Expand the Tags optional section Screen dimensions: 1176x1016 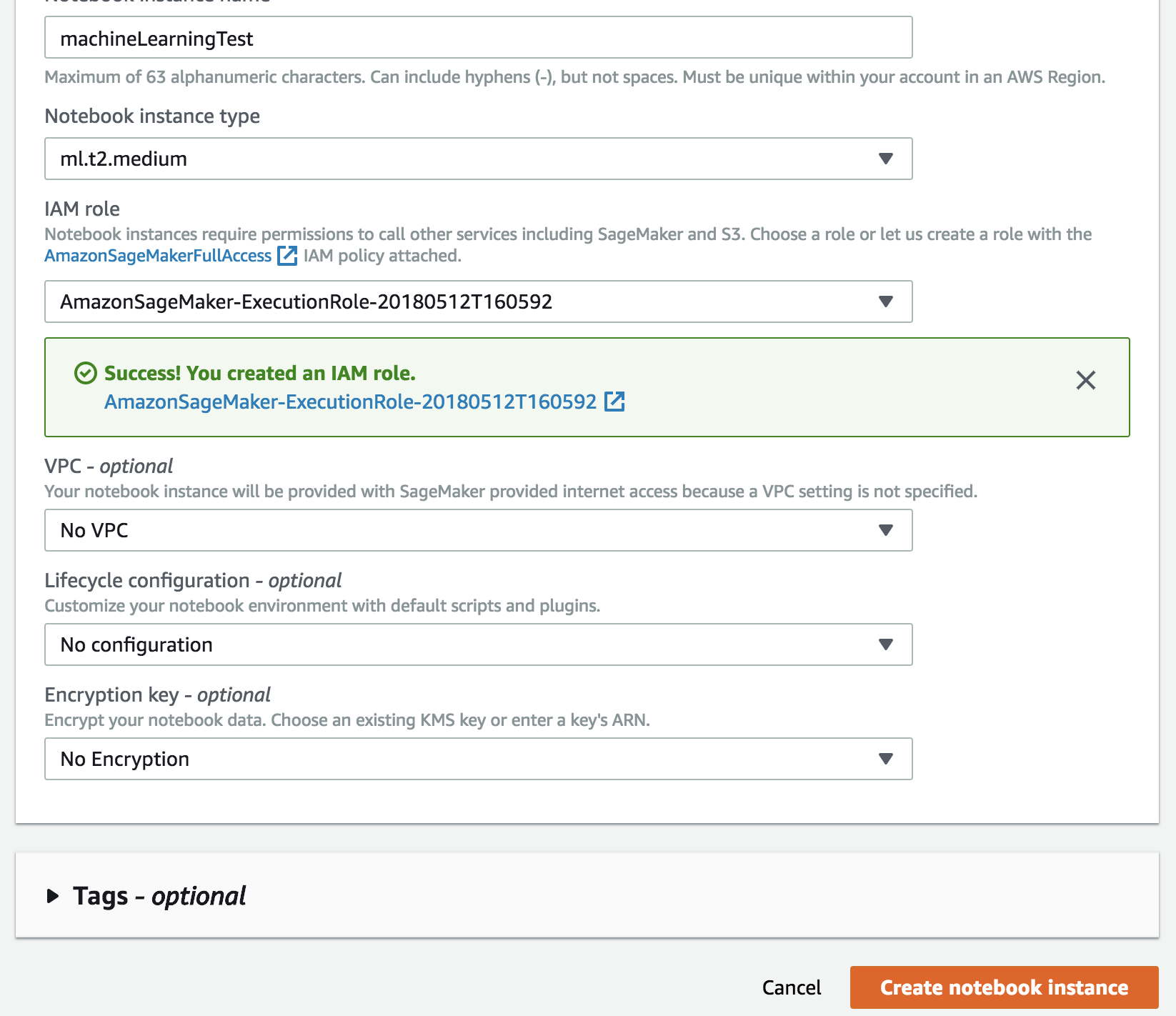click(53, 896)
